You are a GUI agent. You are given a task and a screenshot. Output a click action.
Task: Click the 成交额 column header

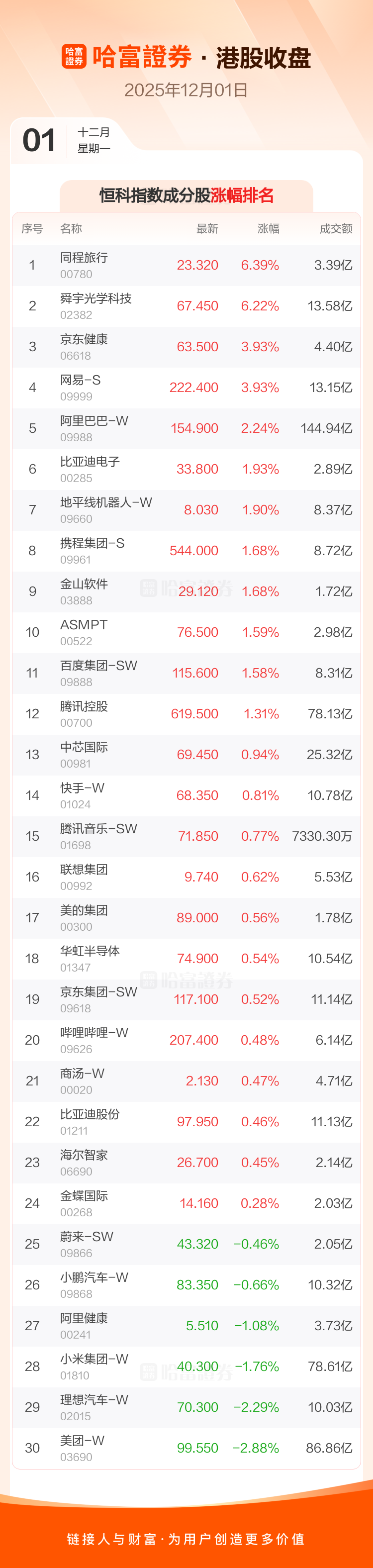[336, 229]
